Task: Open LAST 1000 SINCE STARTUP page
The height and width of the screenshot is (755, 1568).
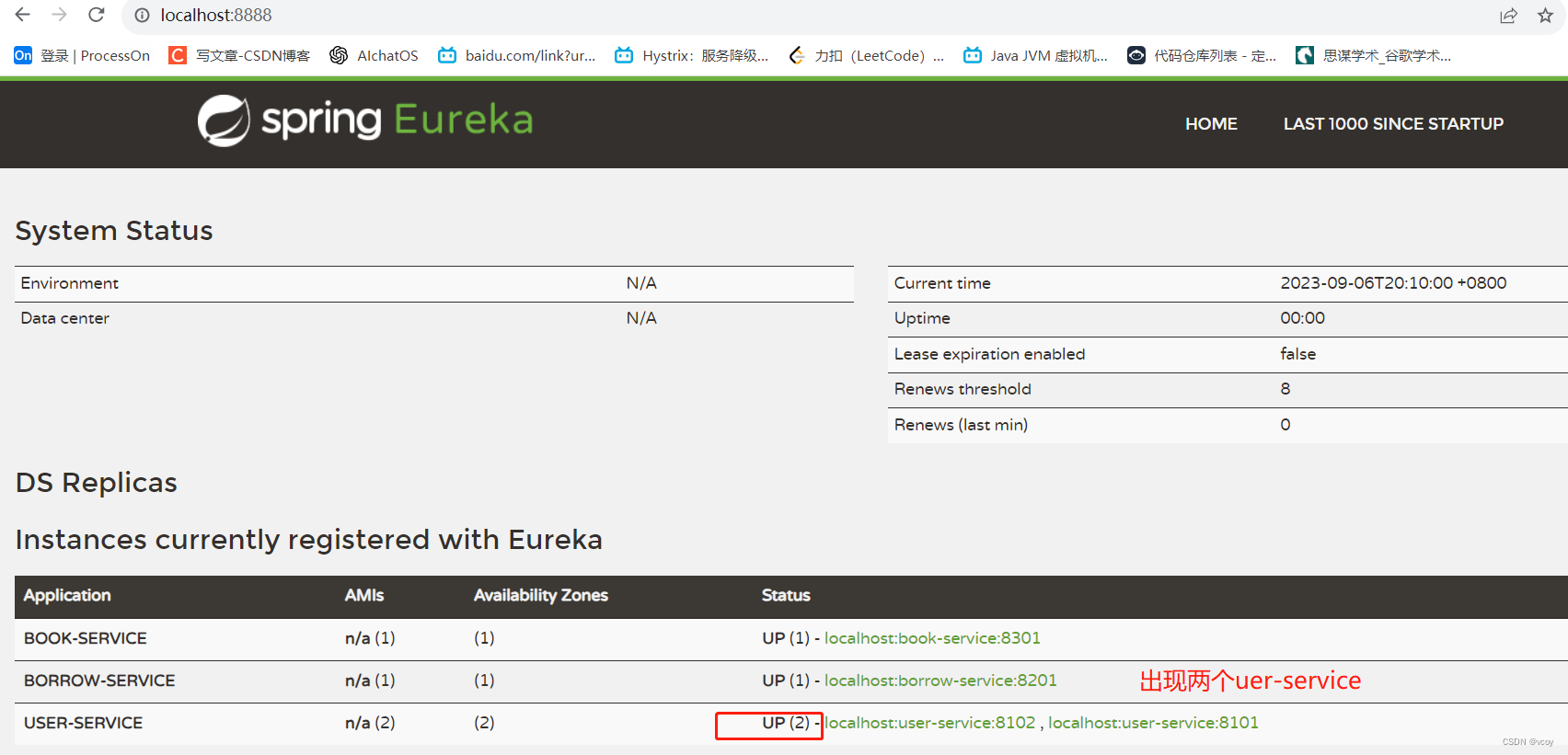Action: point(1393,124)
